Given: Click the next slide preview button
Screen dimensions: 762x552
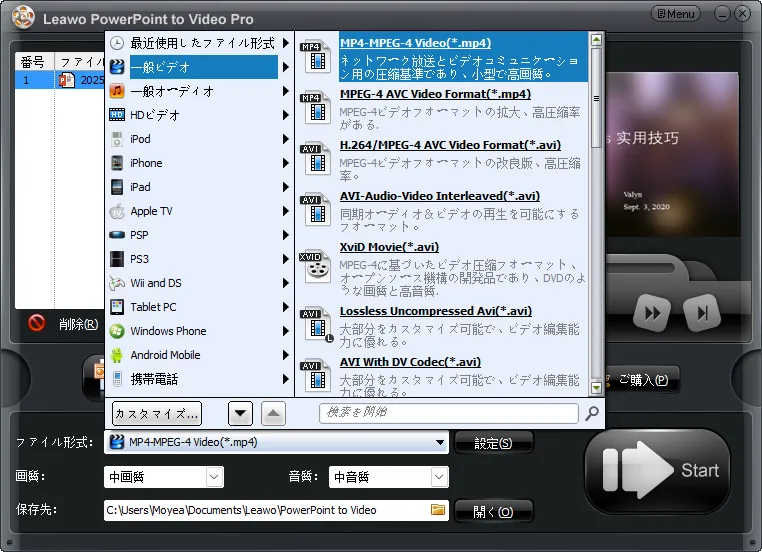Looking at the screenshot, I should 702,313.
